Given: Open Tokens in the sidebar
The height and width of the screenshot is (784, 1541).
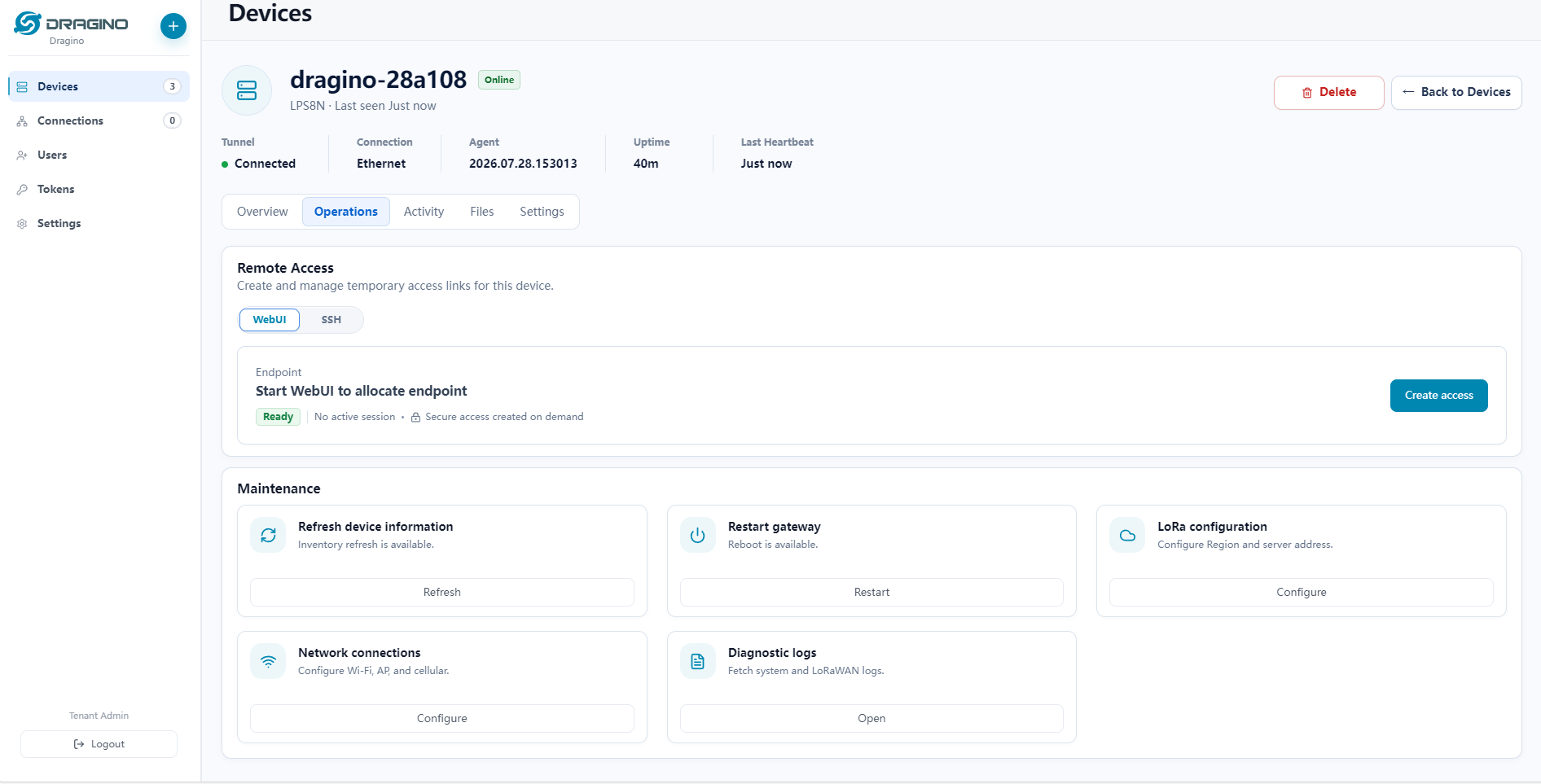Looking at the screenshot, I should pyautogui.click(x=99, y=189).
